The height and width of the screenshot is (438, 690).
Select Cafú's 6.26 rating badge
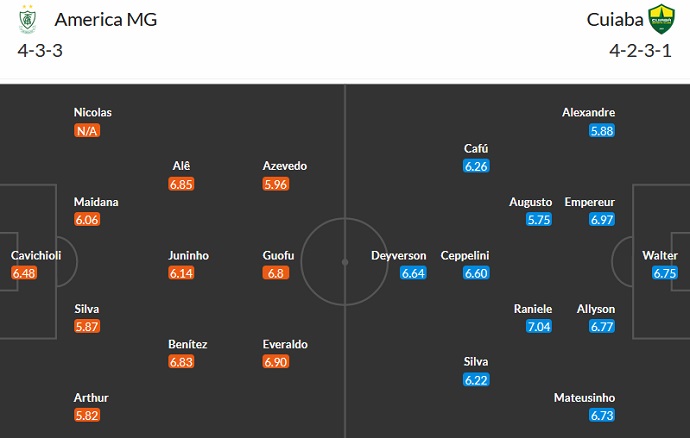click(476, 166)
